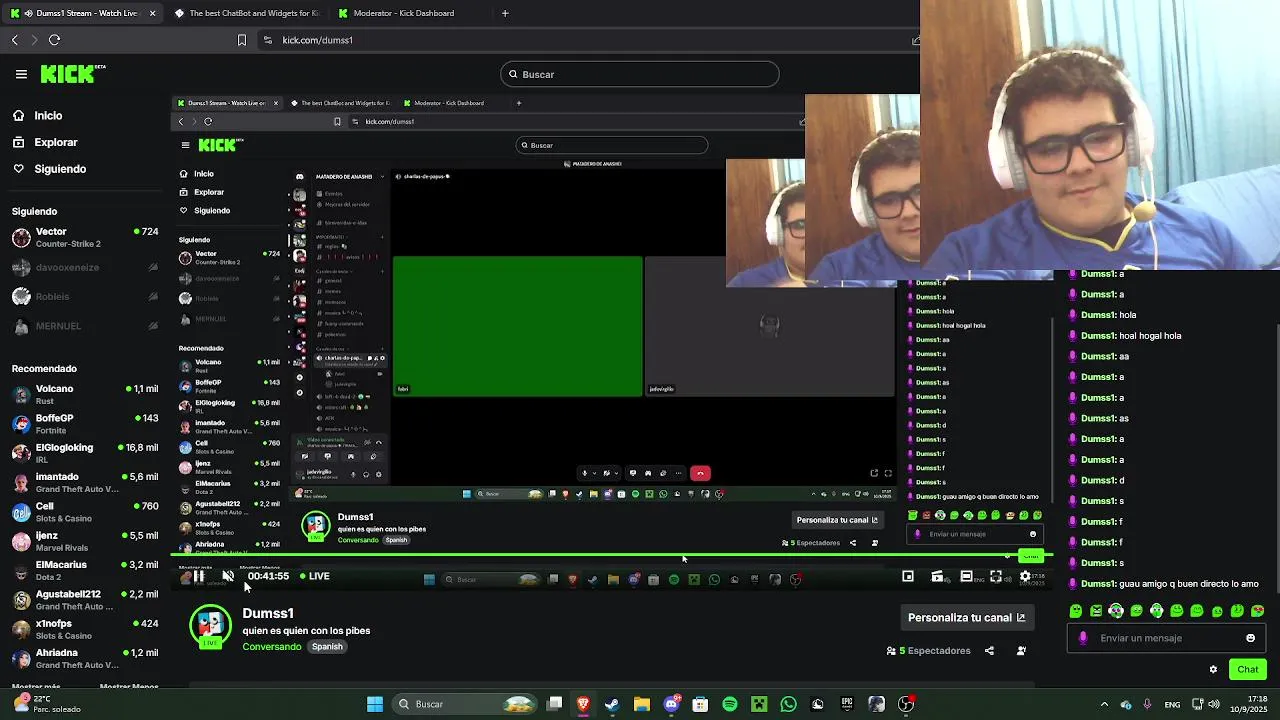Click the Spanish language tag
Image resolution: width=1280 pixels, height=720 pixels.
point(327,647)
